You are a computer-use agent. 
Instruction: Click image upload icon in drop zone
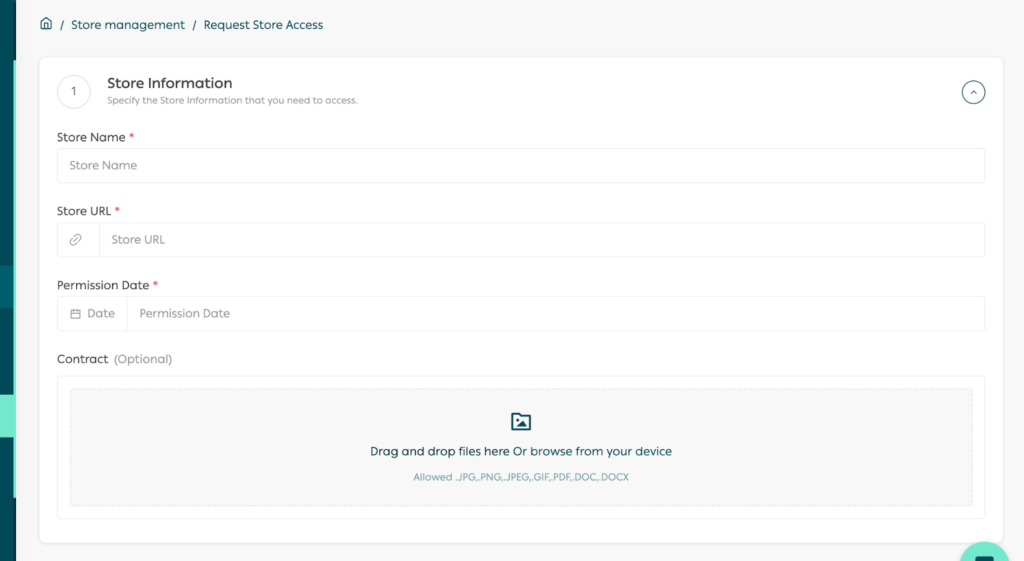coord(520,421)
